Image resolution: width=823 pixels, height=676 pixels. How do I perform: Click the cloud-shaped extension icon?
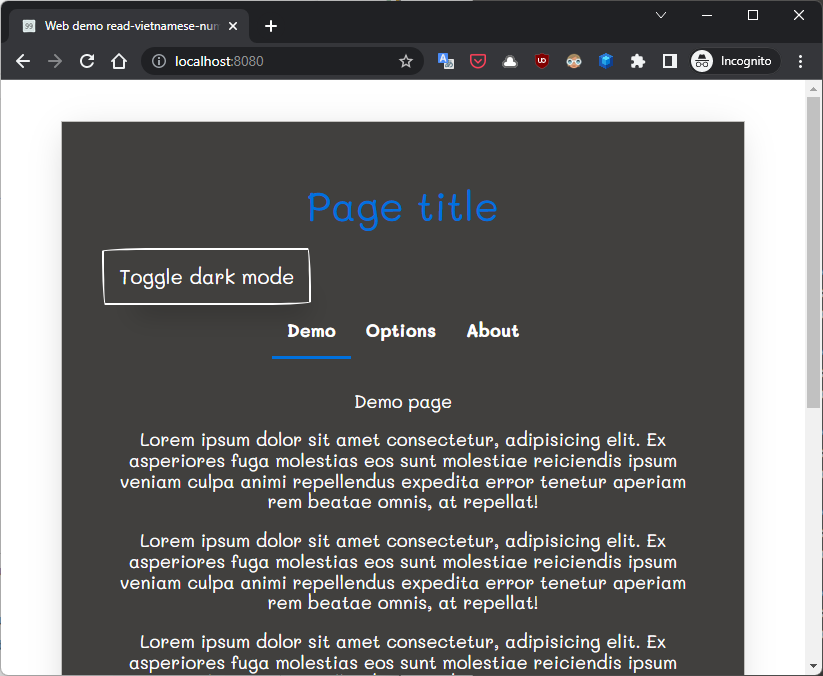point(510,61)
